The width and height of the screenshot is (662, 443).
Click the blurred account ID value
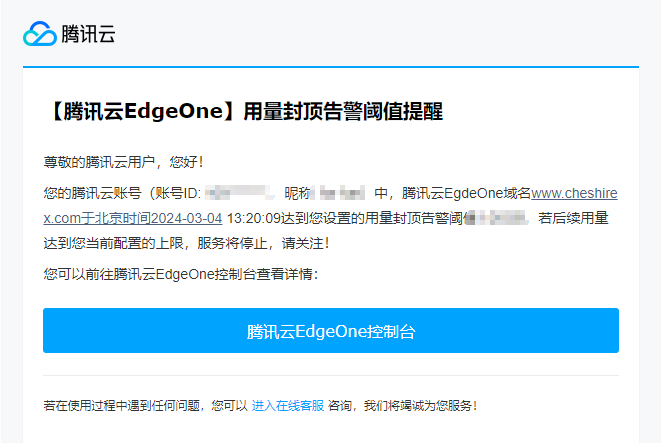click(x=239, y=193)
